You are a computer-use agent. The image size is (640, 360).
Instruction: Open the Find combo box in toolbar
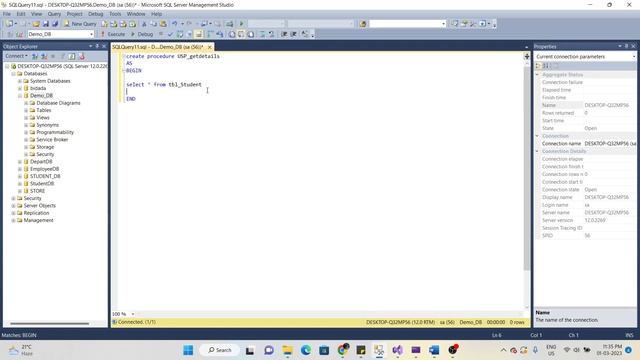point(407,24)
